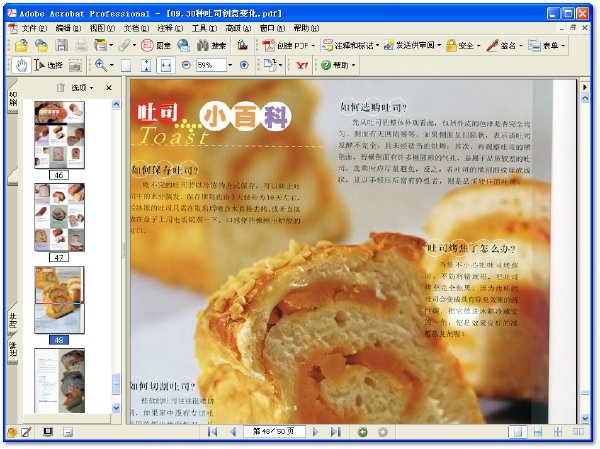Viewport: 600px width, 449px height.
Task: Click the paperclip attach file icon
Action: pos(124,46)
